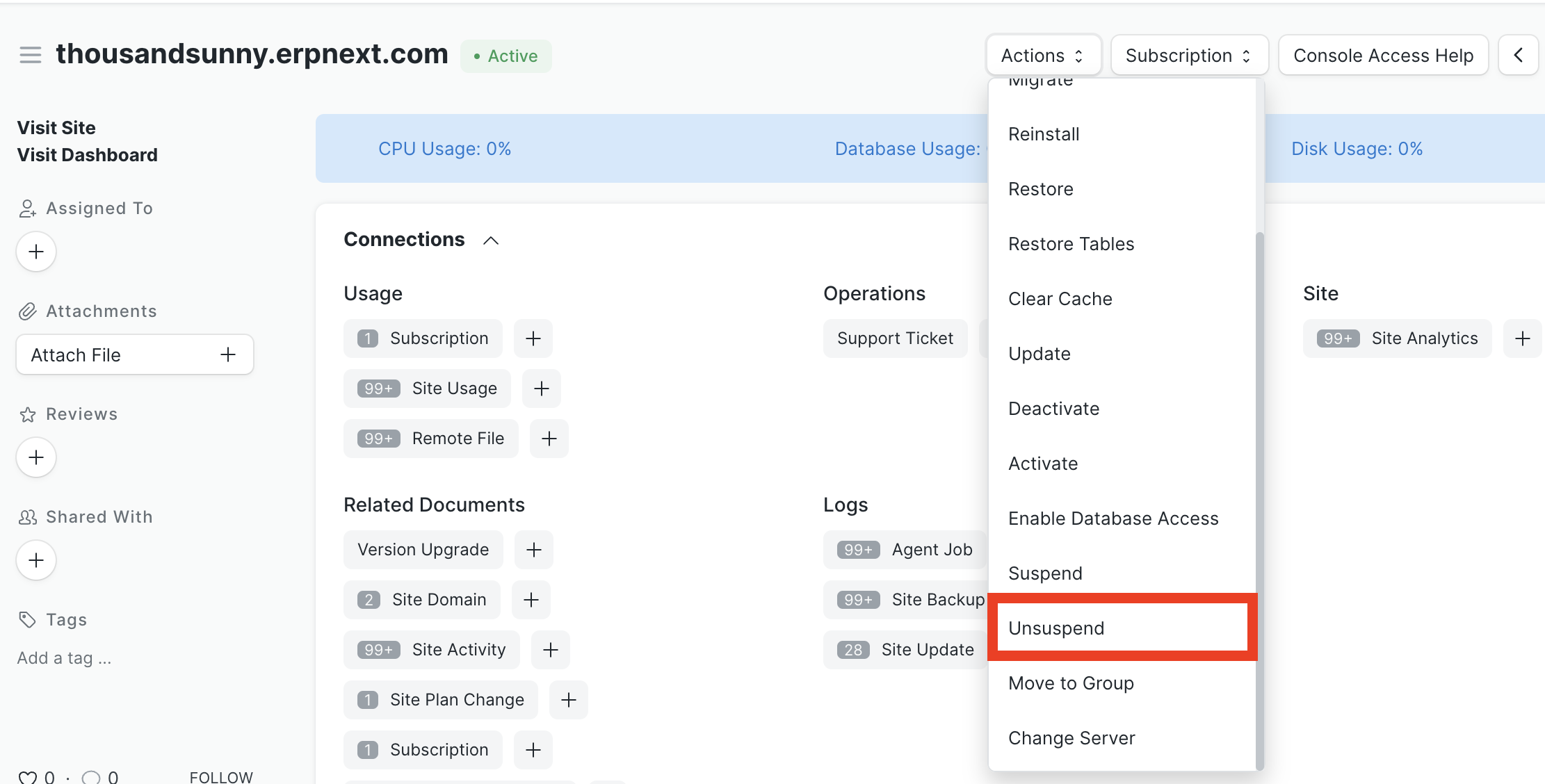
Task: Click plus icon under Reviews
Action: (x=36, y=457)
